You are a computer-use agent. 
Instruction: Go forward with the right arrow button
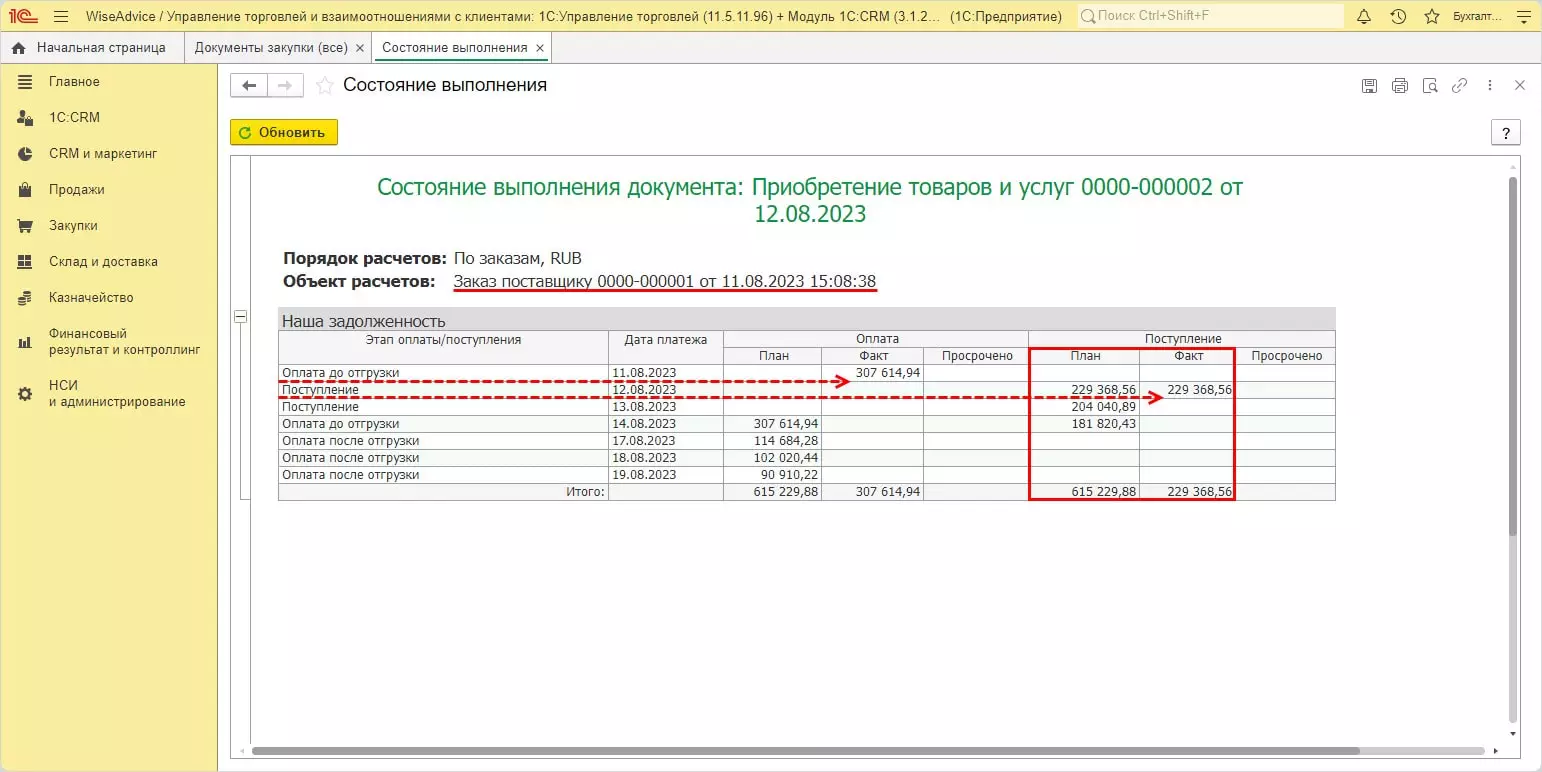pos(285,86)
